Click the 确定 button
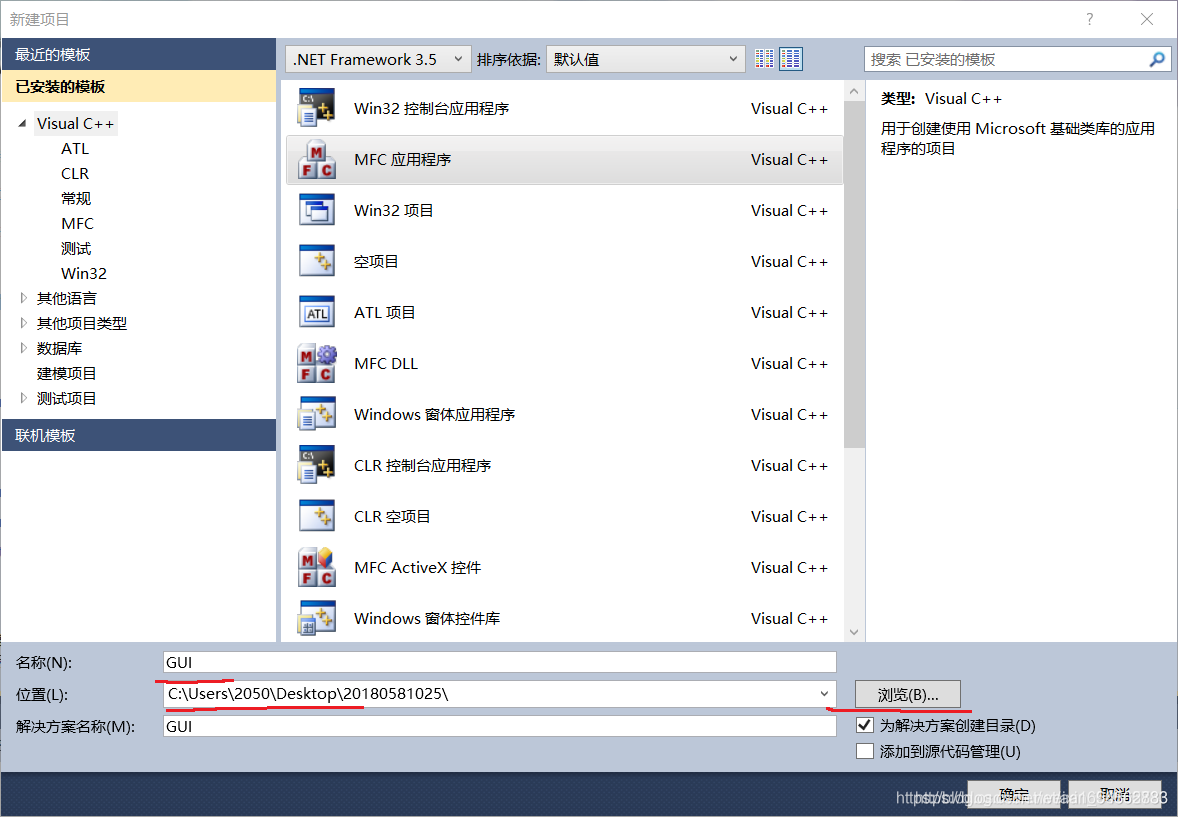The width and height of the screenshot is (1178, 817). pos(1013,794)
